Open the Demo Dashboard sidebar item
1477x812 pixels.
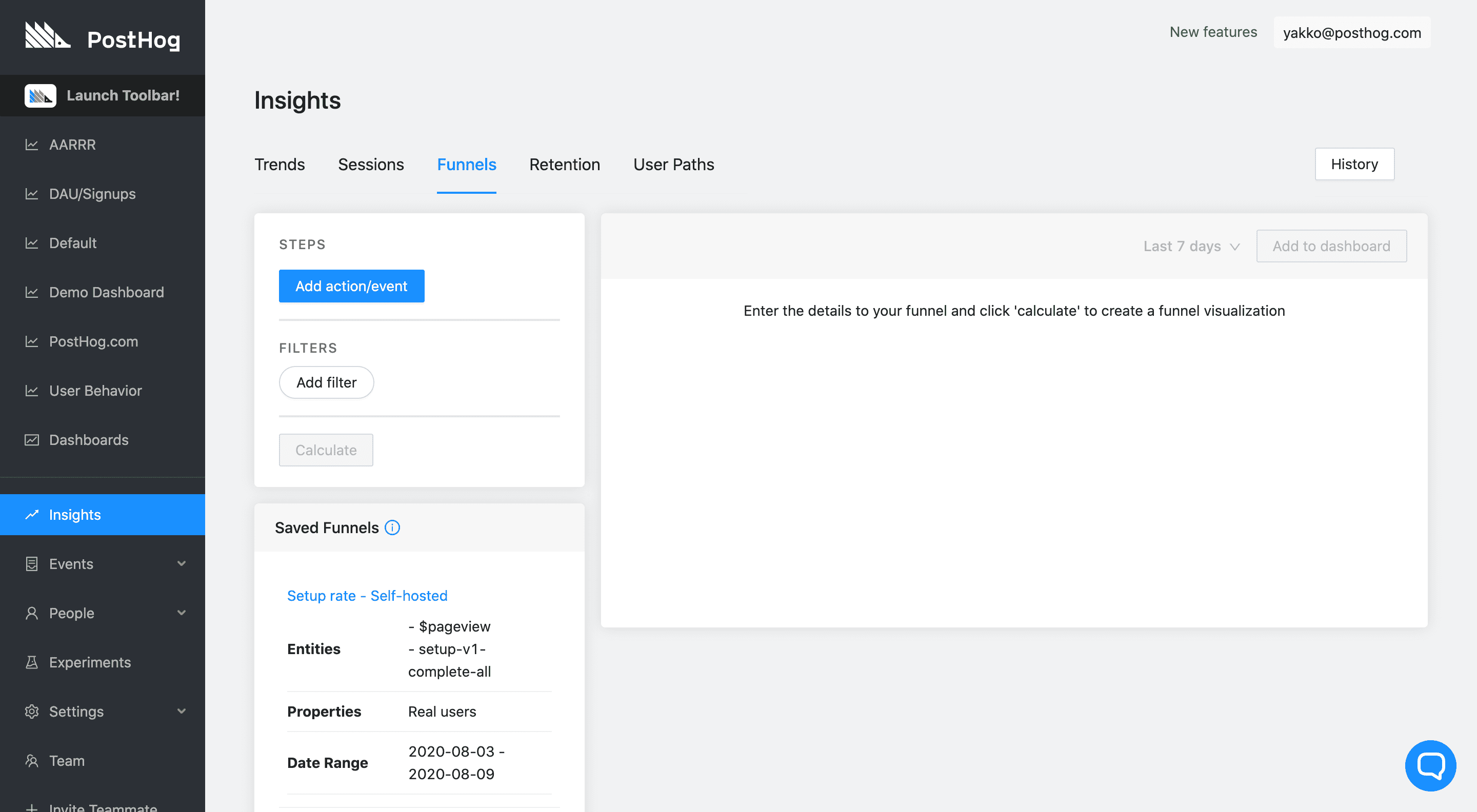pos(103,292)
